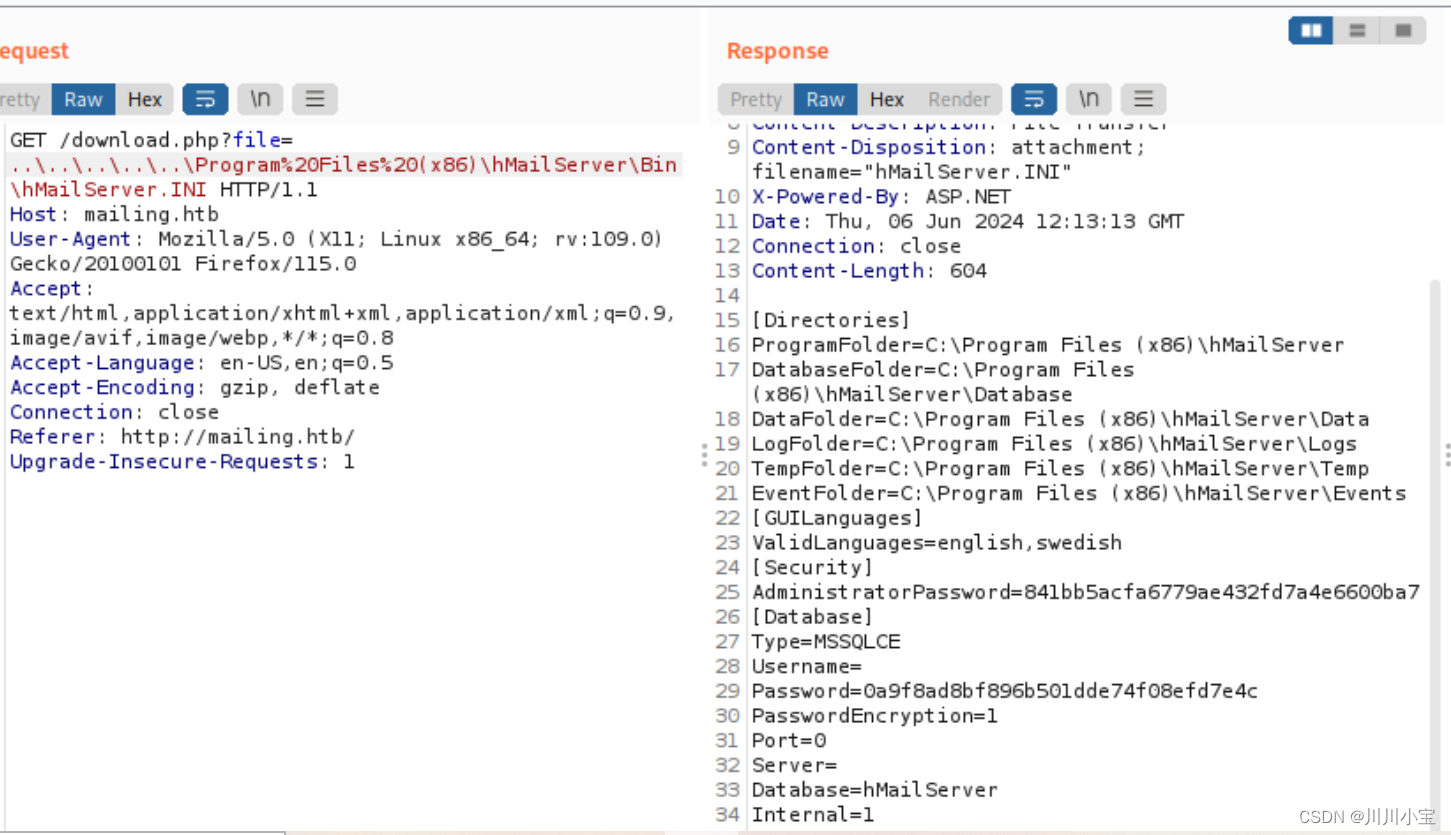Click Upgrade-Insecure-Requests header

coord(182,462)
